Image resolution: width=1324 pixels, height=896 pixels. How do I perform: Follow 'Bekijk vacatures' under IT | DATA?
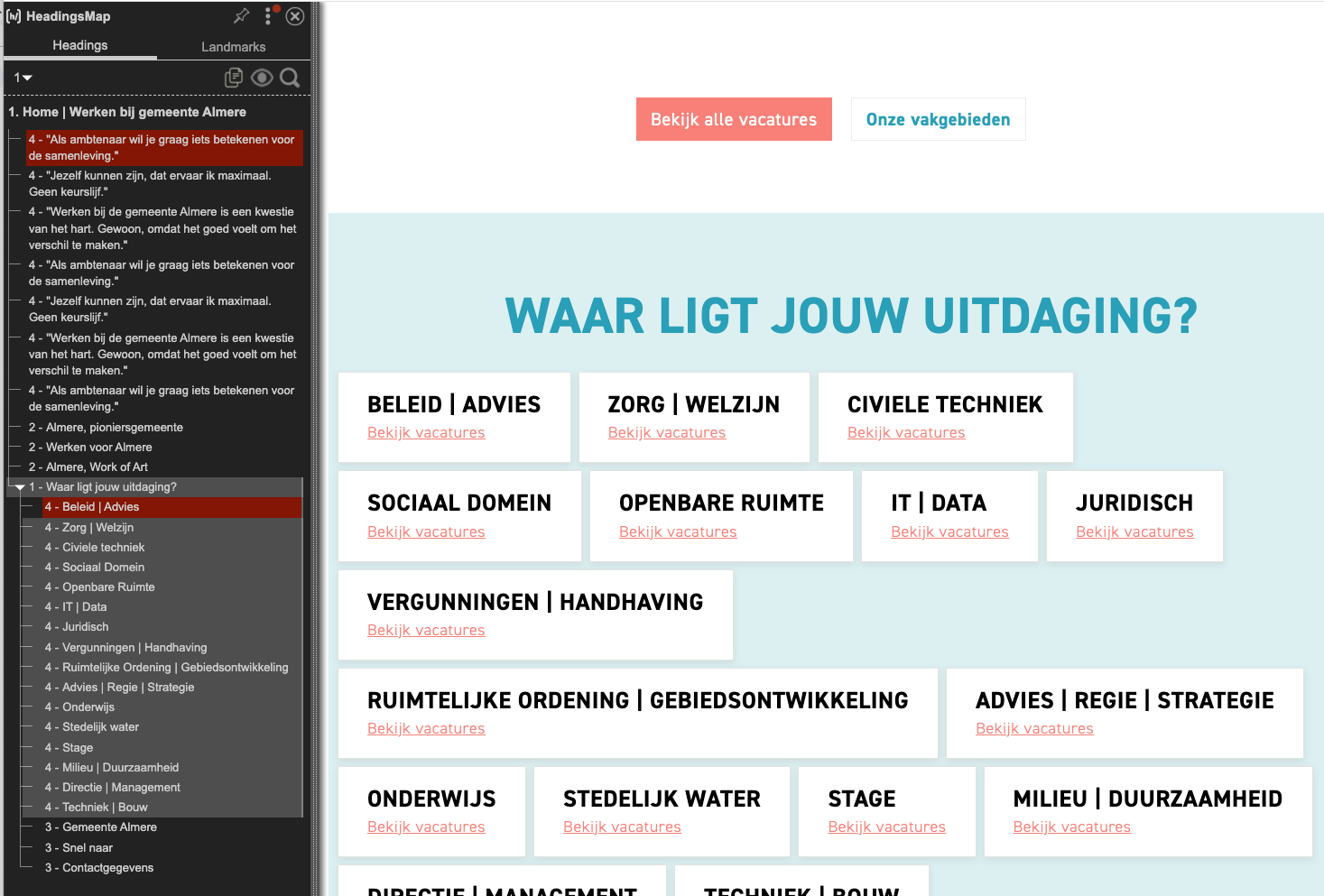click(949, 531)
